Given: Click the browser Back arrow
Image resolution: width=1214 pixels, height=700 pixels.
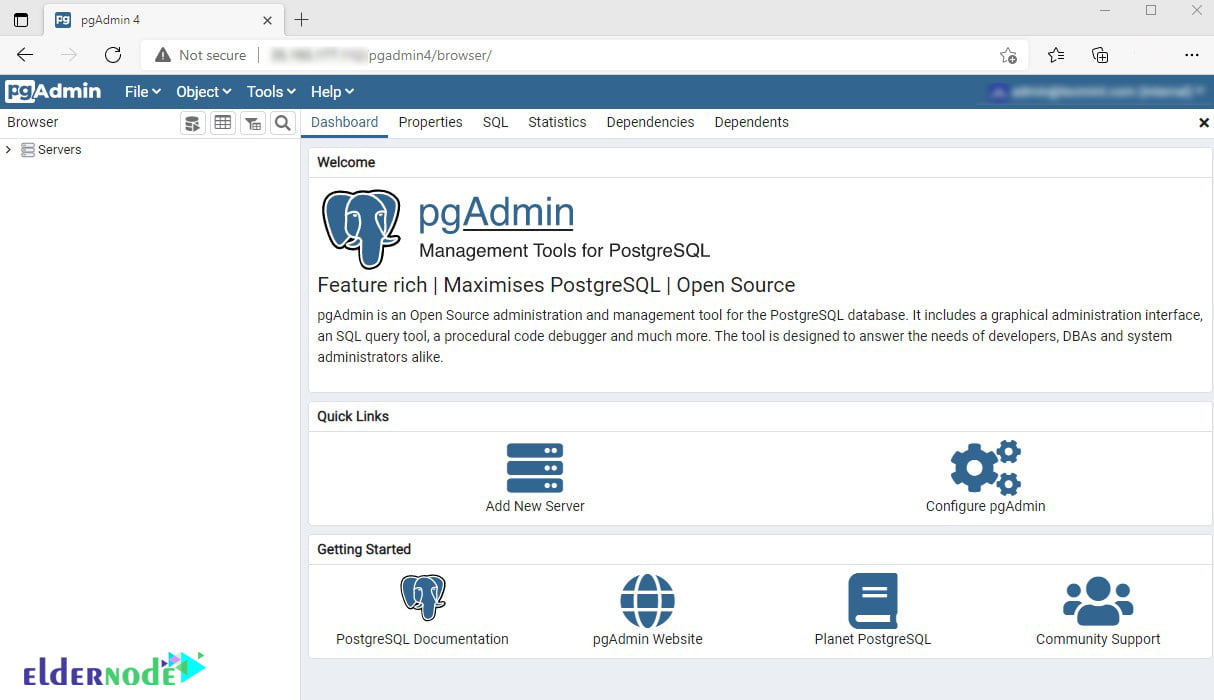Looking at the screenshot, I should coord(25,55).
